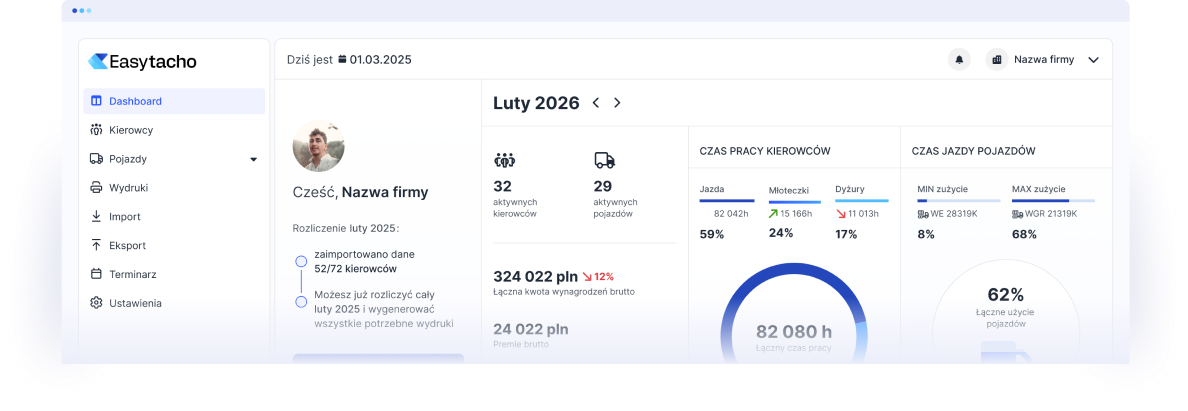This screenshot has width=1188, height=411.
Task: Click the date 01.03.2025
Action: click(380, 60)
